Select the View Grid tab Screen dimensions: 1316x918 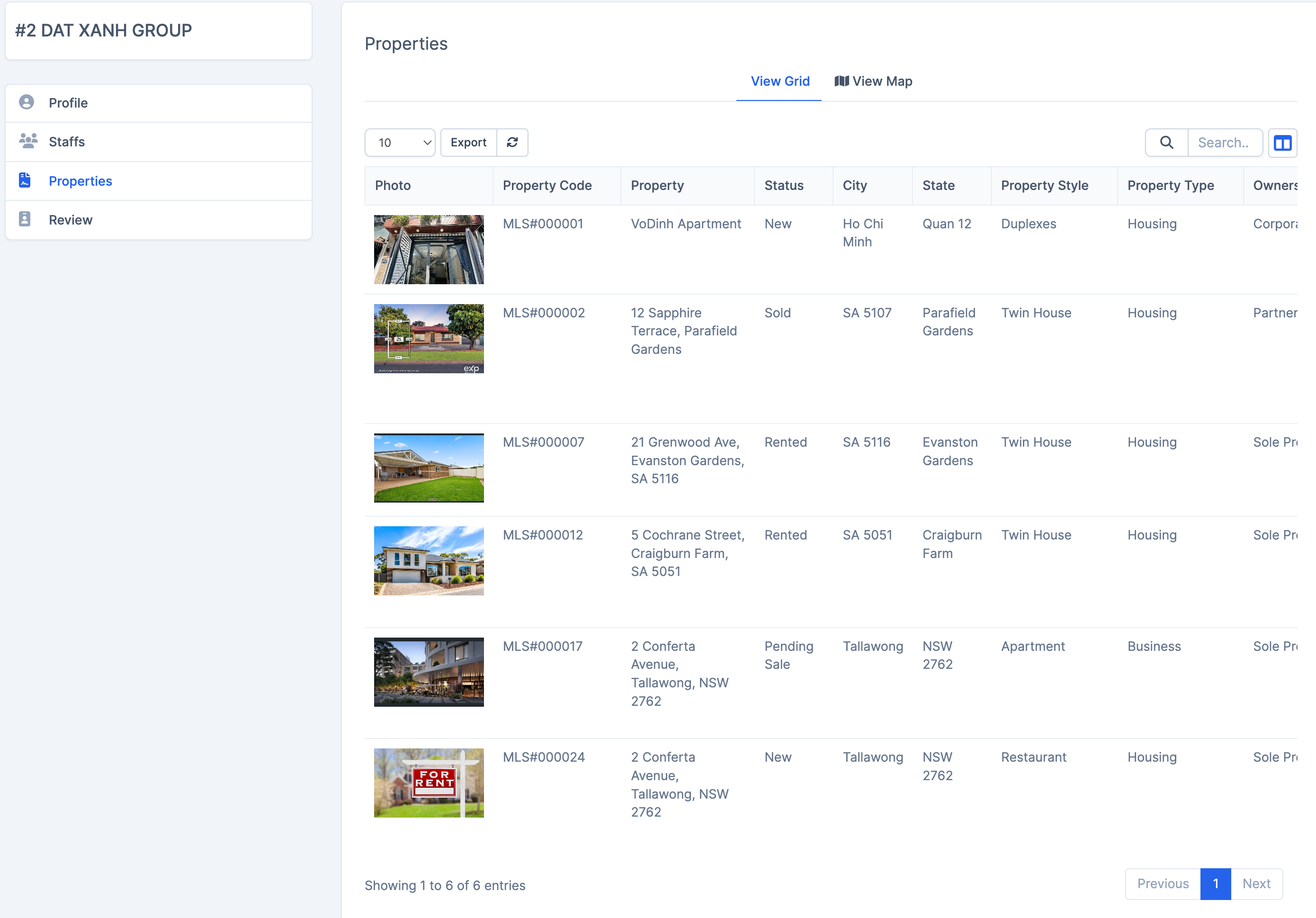pos(779,81)
